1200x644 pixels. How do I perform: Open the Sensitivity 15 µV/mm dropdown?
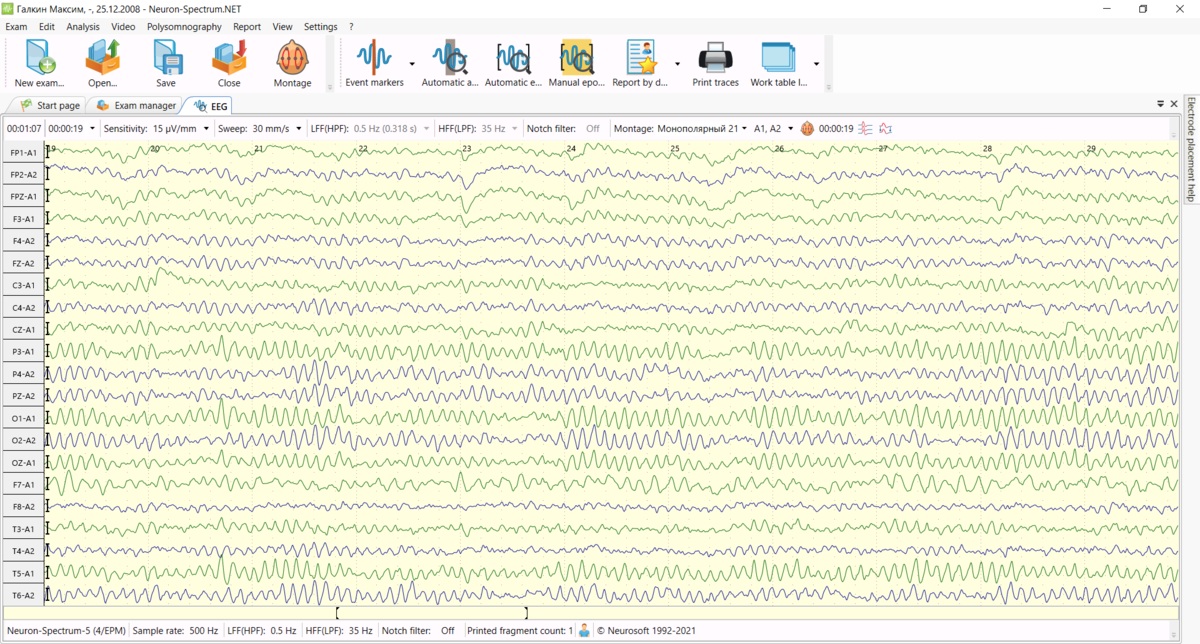coord(206,128)
